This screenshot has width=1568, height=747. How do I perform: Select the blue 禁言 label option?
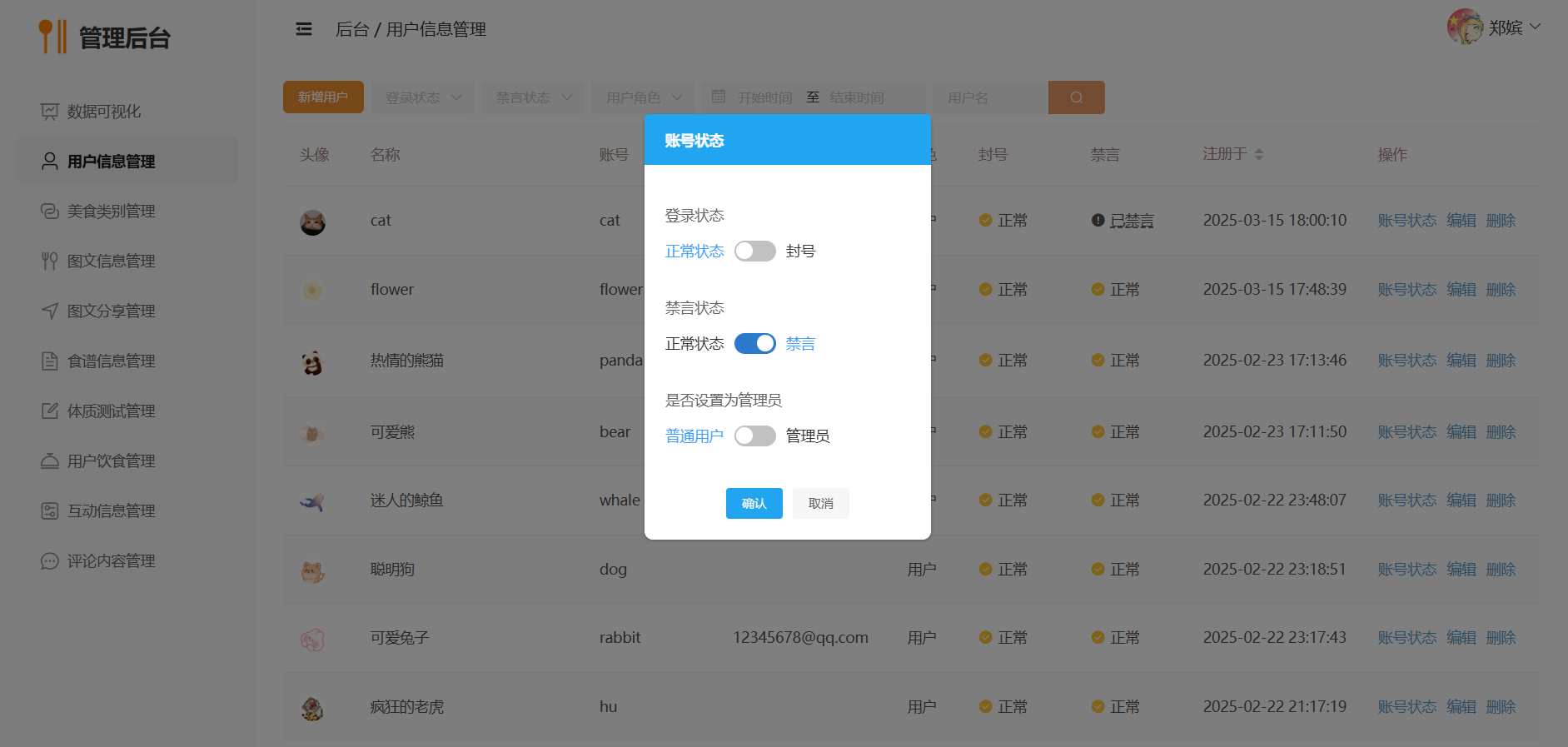(x=800, y=344)
